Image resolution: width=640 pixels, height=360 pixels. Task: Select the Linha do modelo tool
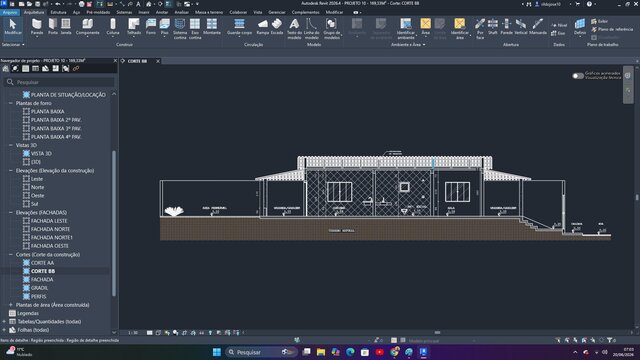311,29
